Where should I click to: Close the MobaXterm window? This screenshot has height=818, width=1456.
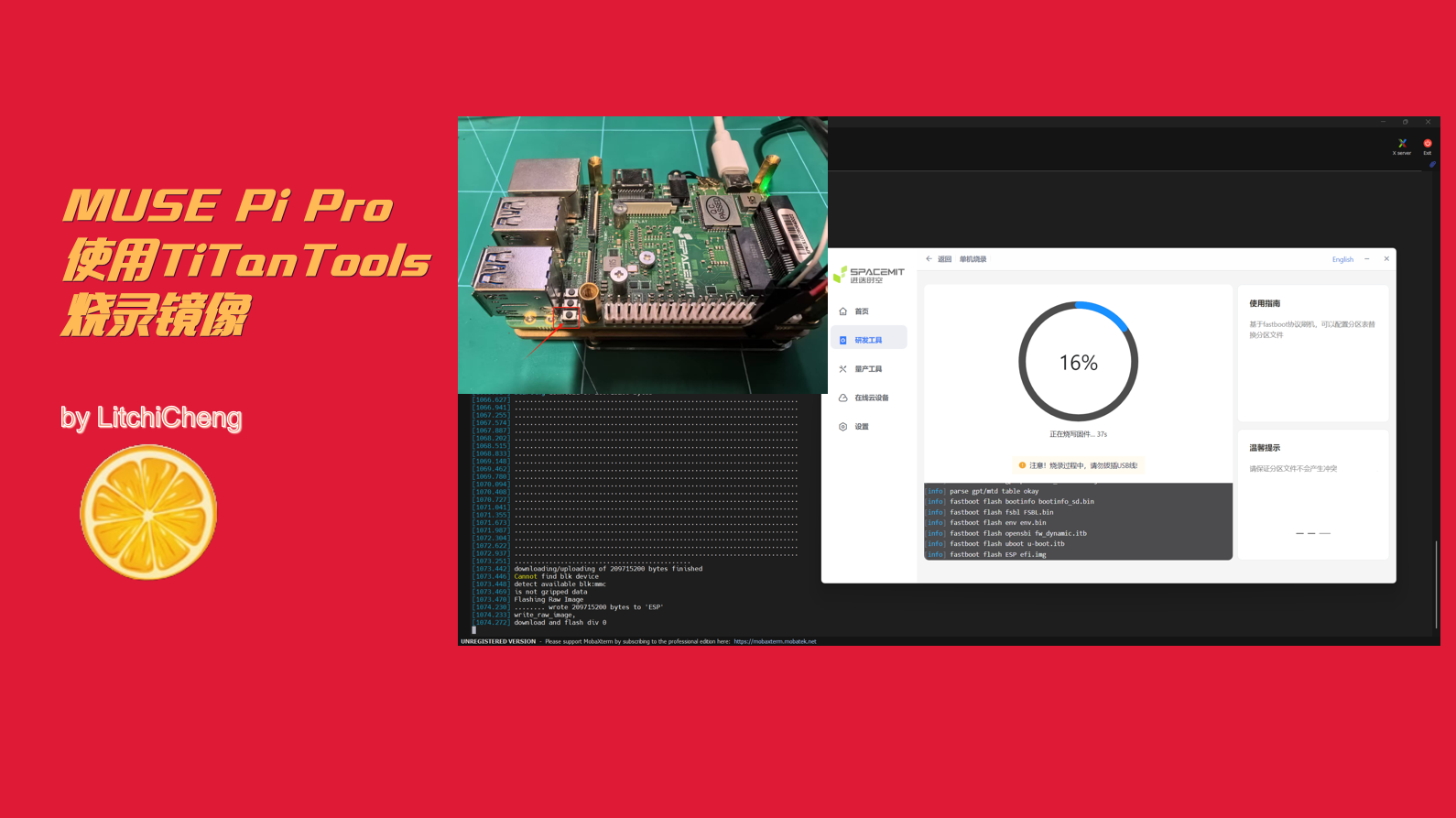pyautogui.click(x=1428, y=122)
